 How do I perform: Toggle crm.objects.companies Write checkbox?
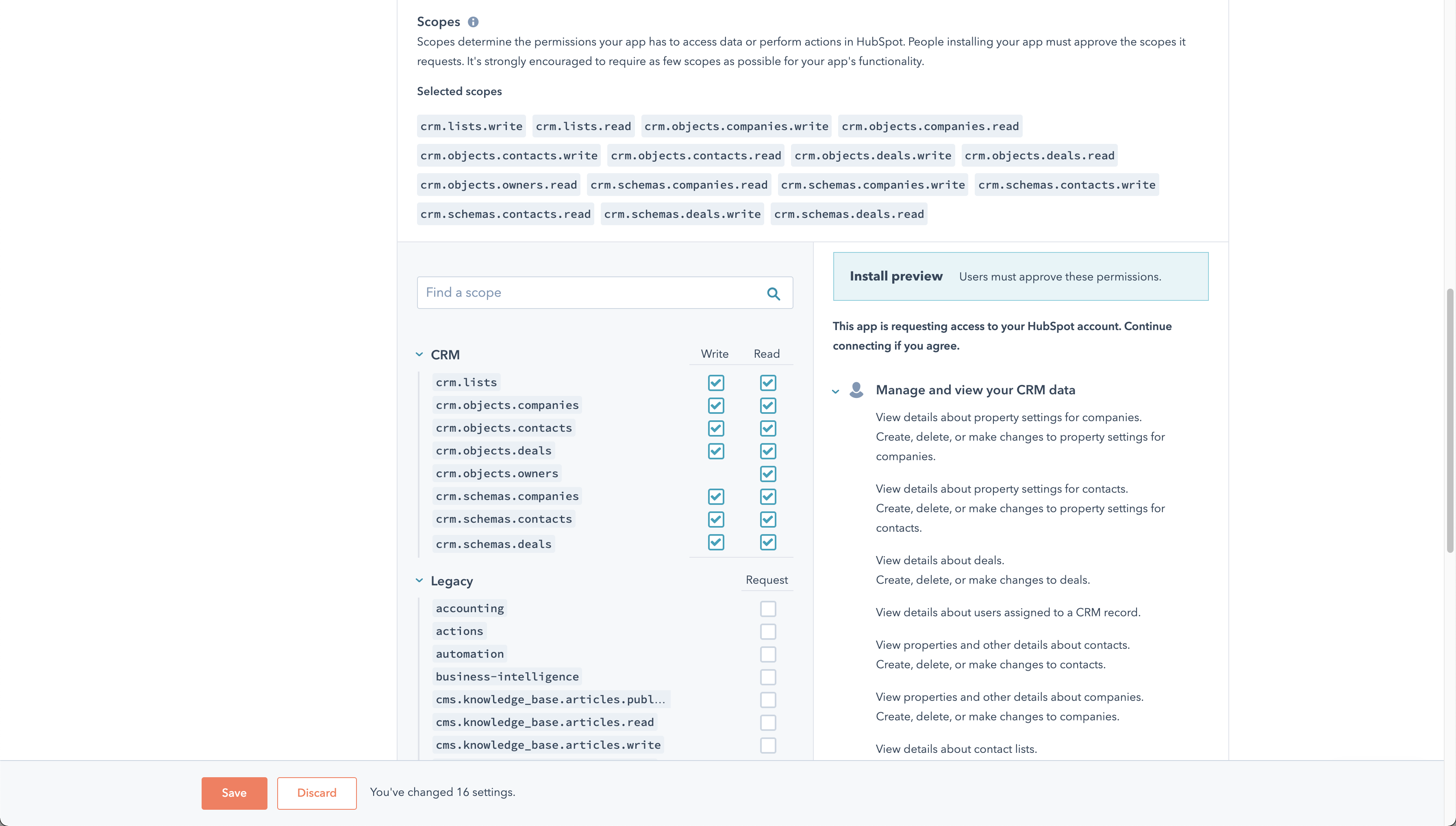pos(716,406)
